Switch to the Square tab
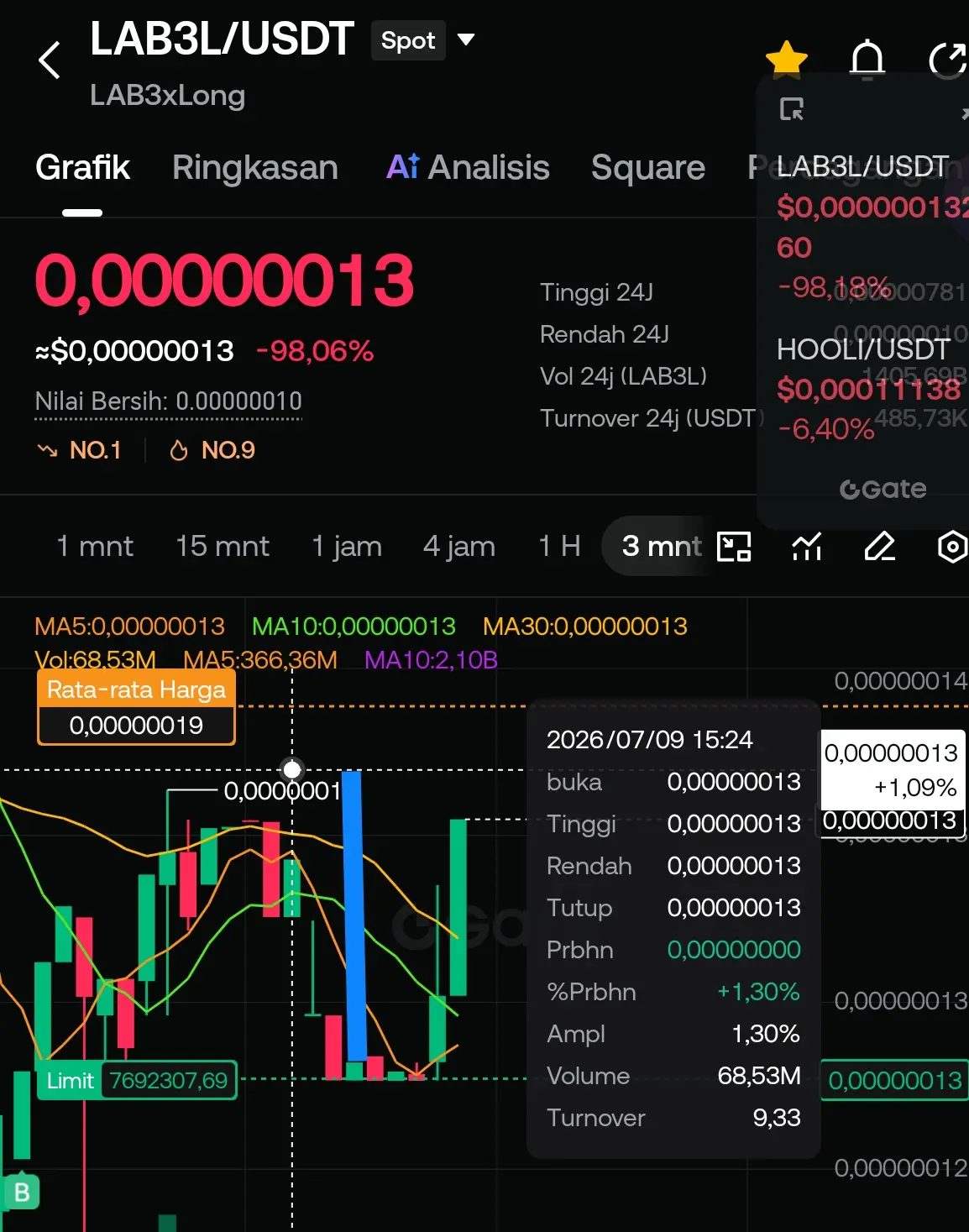This screenshot has width=969, height=1232. [x=648, y=168]
